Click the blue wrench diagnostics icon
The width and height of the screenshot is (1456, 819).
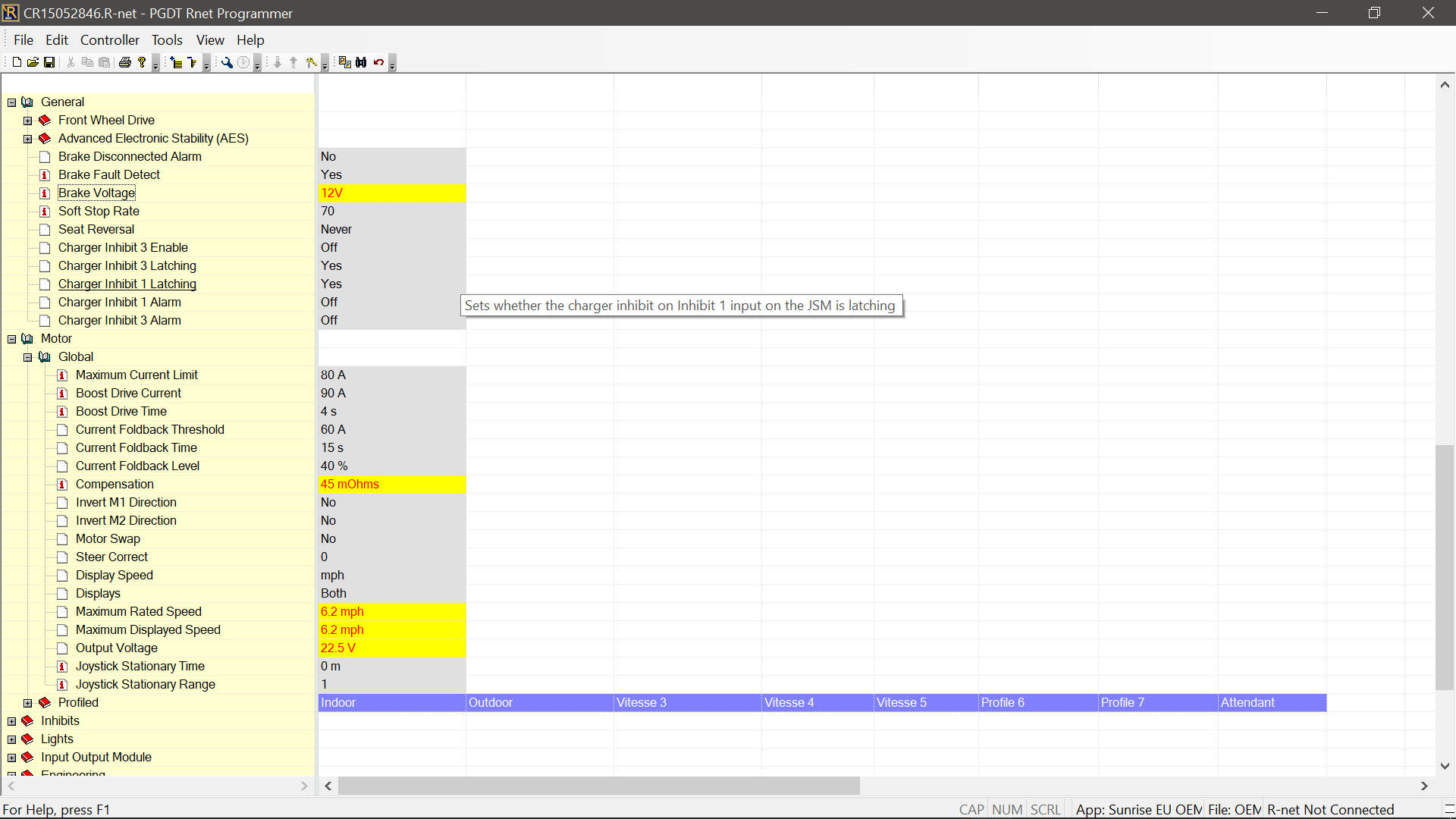tap(227, 62)
